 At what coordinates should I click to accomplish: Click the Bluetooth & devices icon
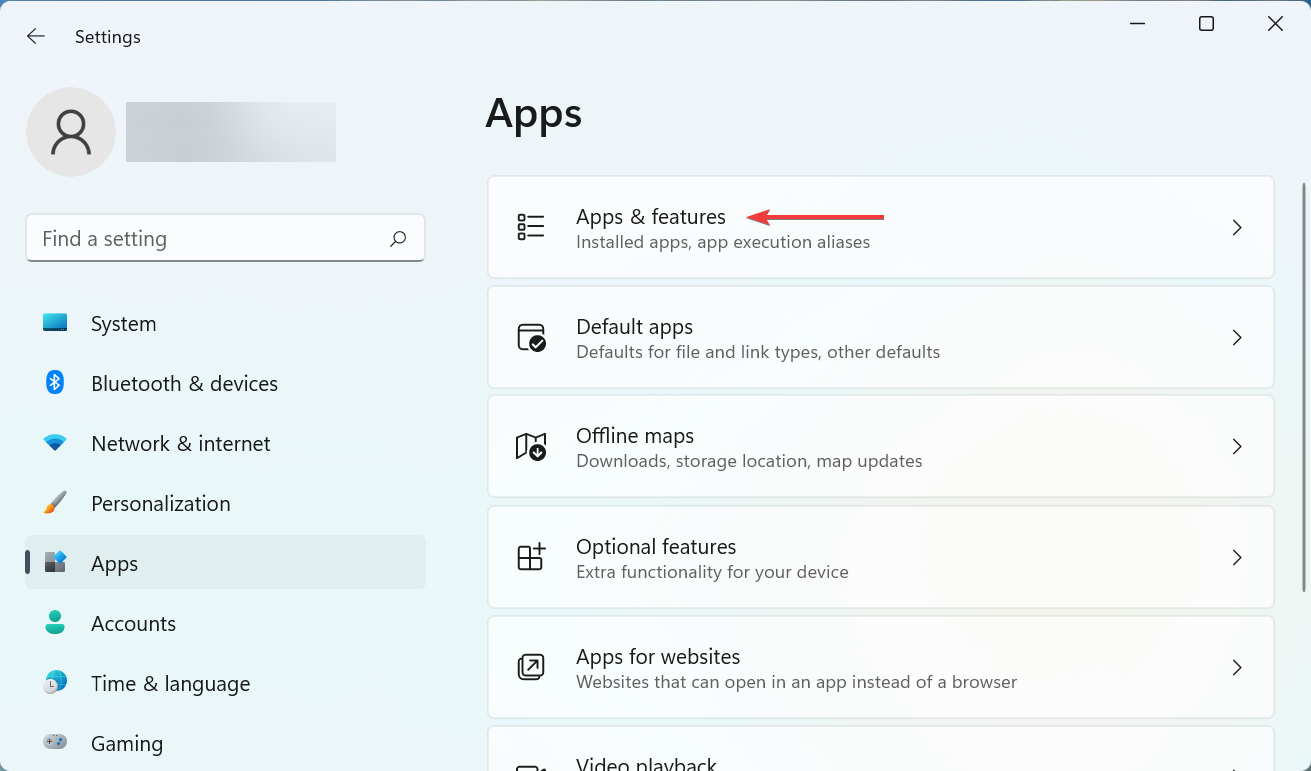tap(54, 382)
